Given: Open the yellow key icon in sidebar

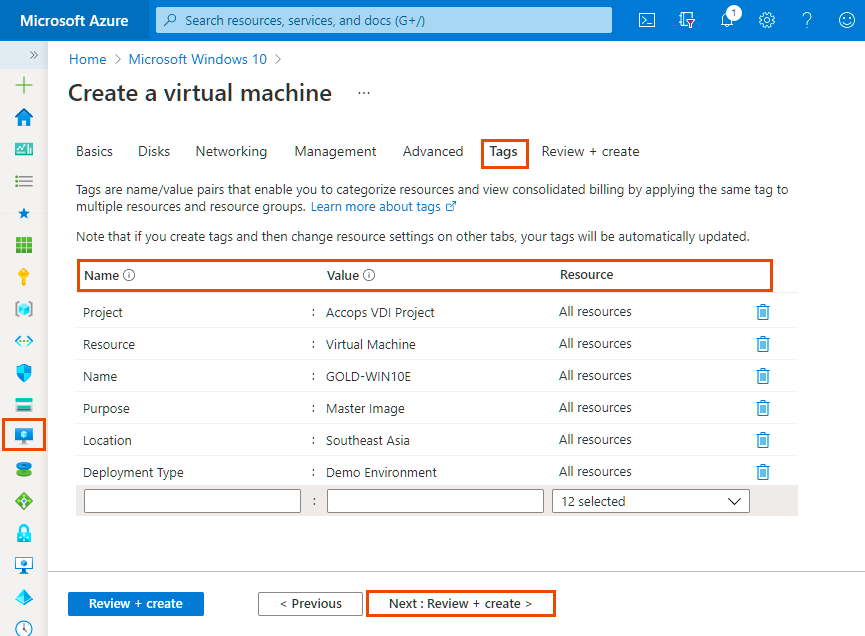Looking at the screenshot, I should pyautogui.click(x=24, y=276).
